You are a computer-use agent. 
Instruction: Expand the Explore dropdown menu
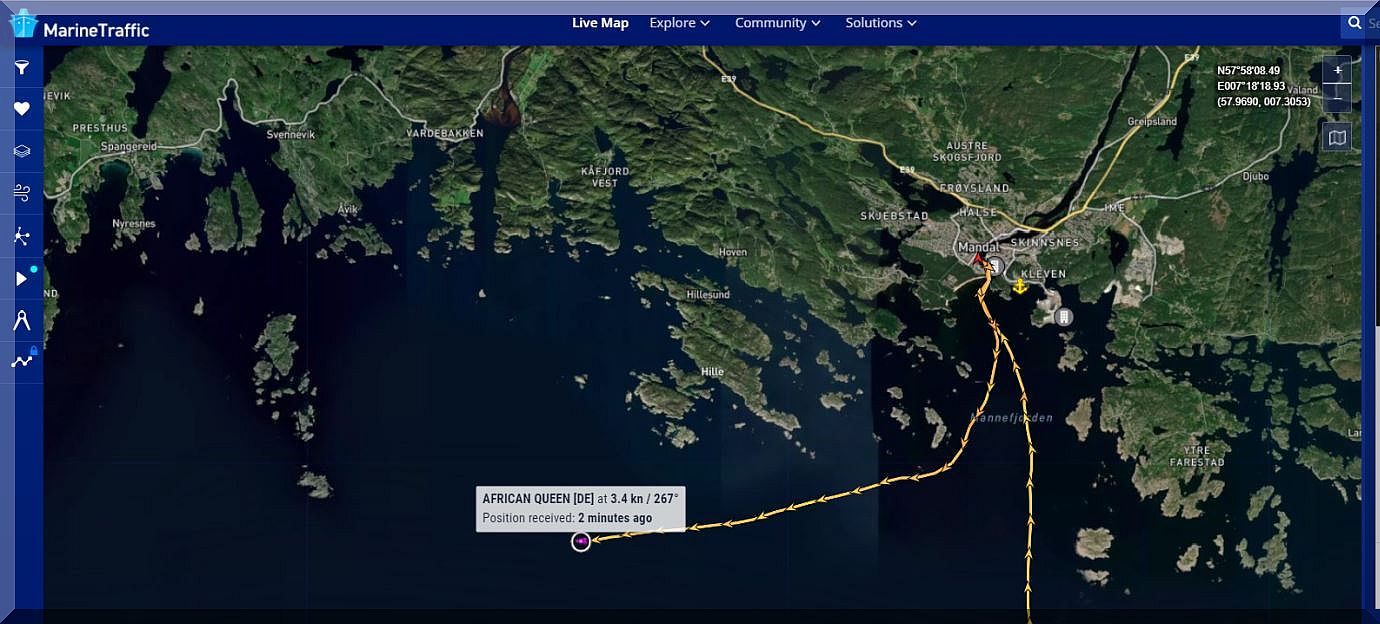point(679,23)
